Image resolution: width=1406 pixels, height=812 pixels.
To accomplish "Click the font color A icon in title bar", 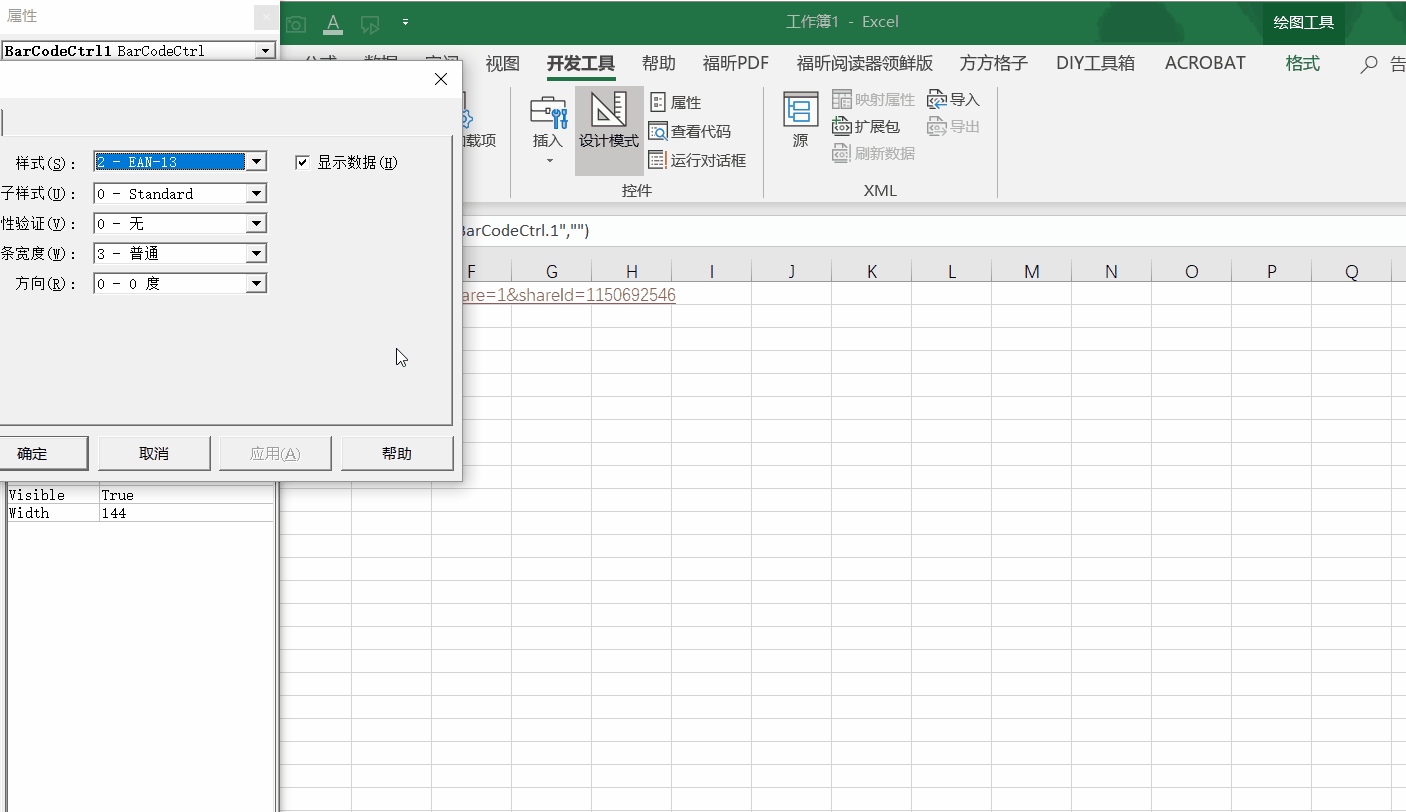I will [333, 23].
